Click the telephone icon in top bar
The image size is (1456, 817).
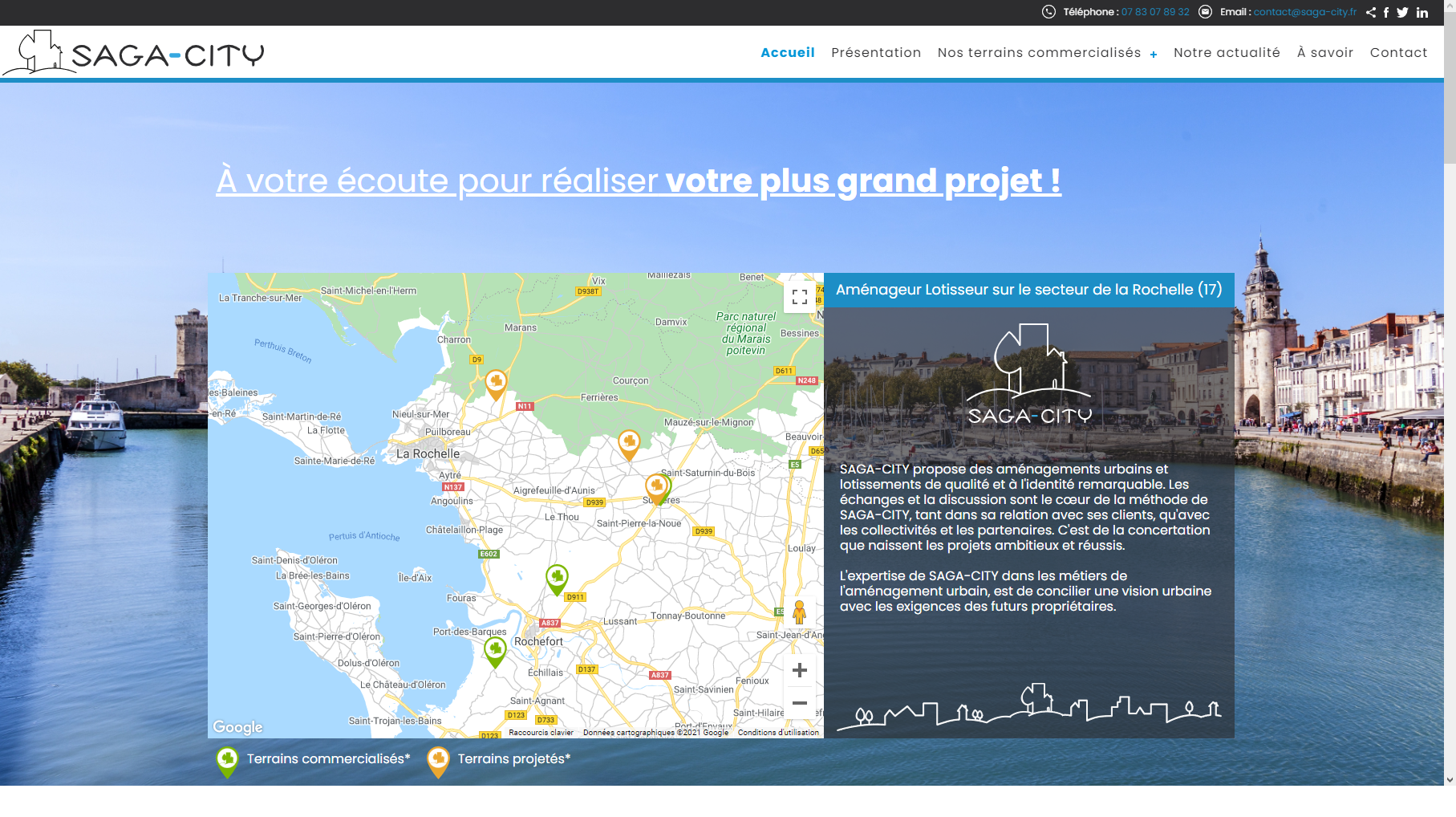click(1047, 12)
